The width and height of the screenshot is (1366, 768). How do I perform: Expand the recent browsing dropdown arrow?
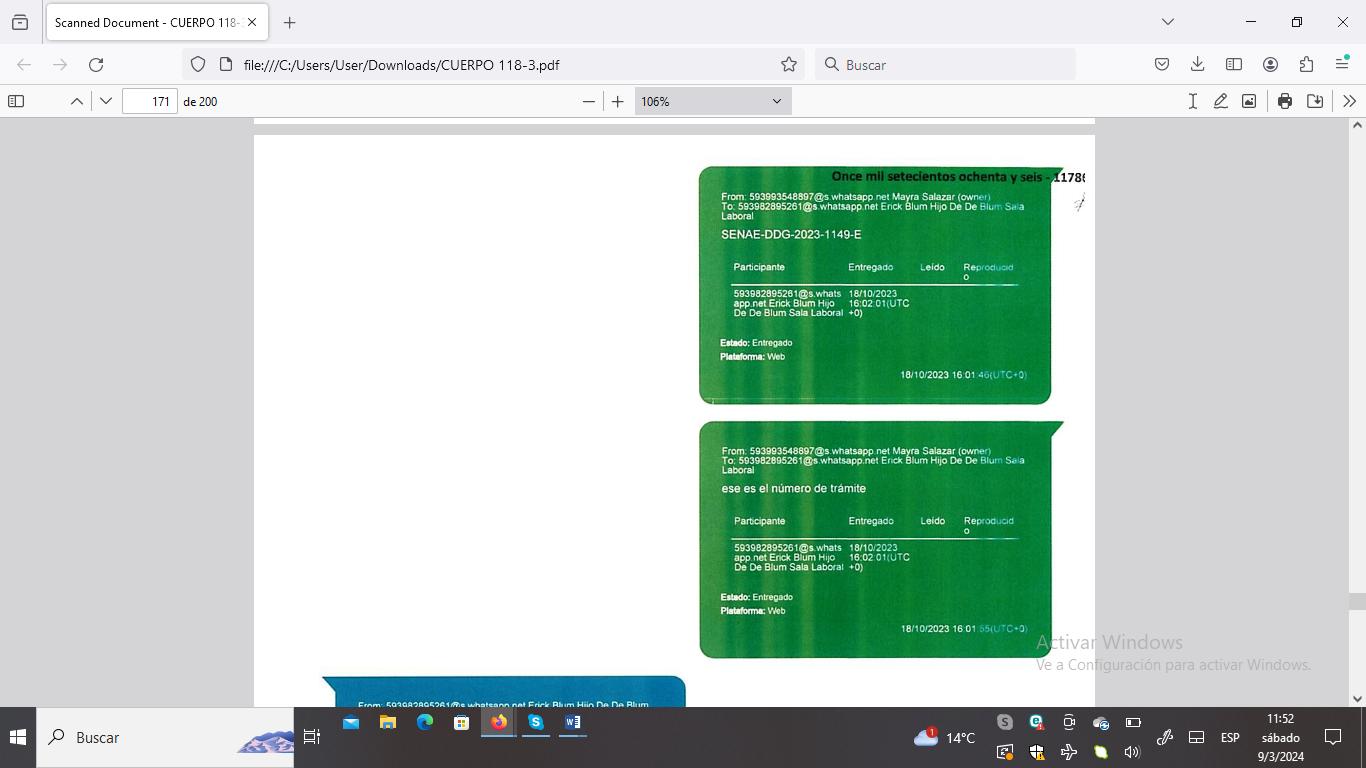pyautogui.click(x=20, y=22)
